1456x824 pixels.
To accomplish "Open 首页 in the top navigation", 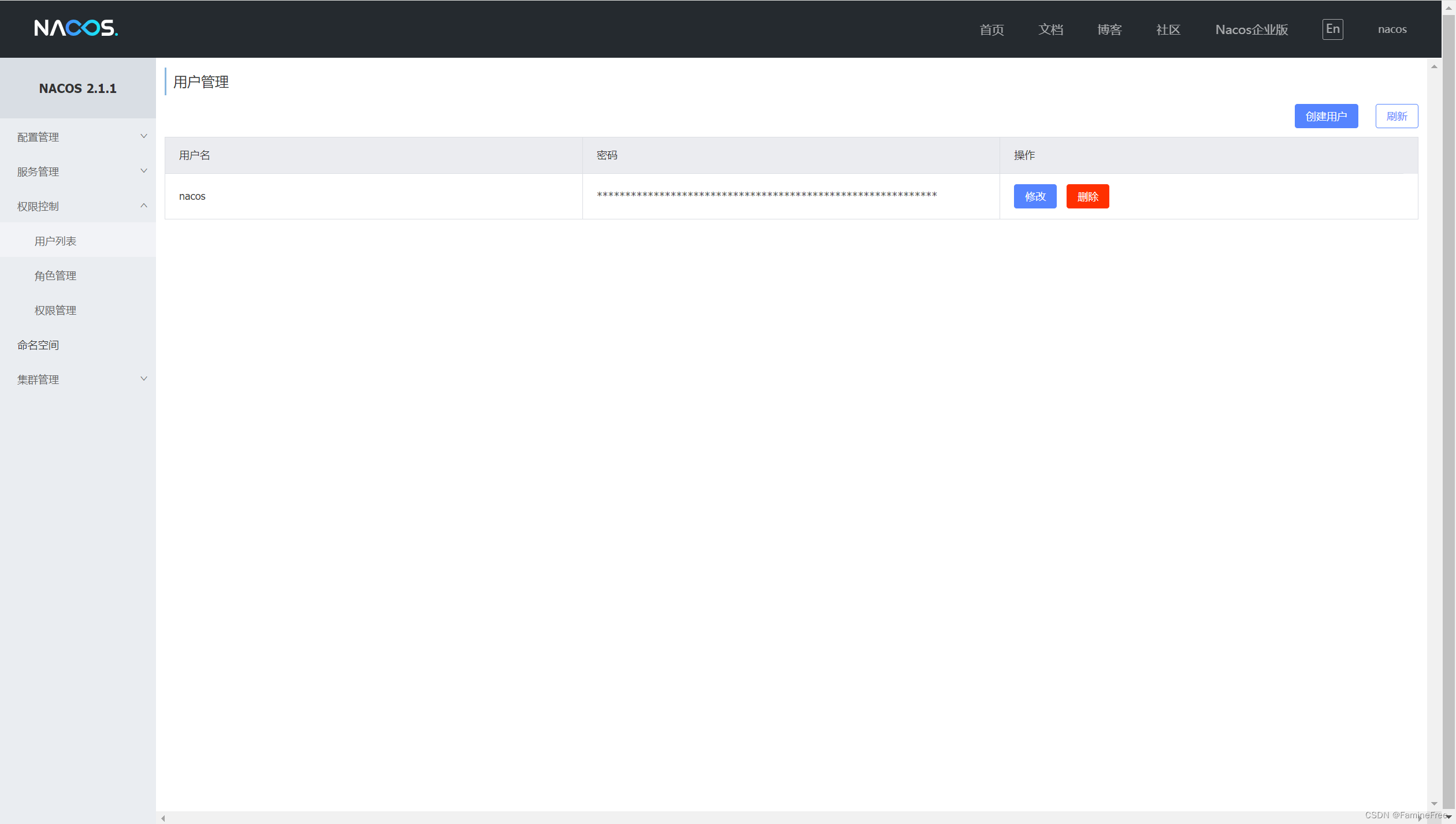I will coord(991,29).
